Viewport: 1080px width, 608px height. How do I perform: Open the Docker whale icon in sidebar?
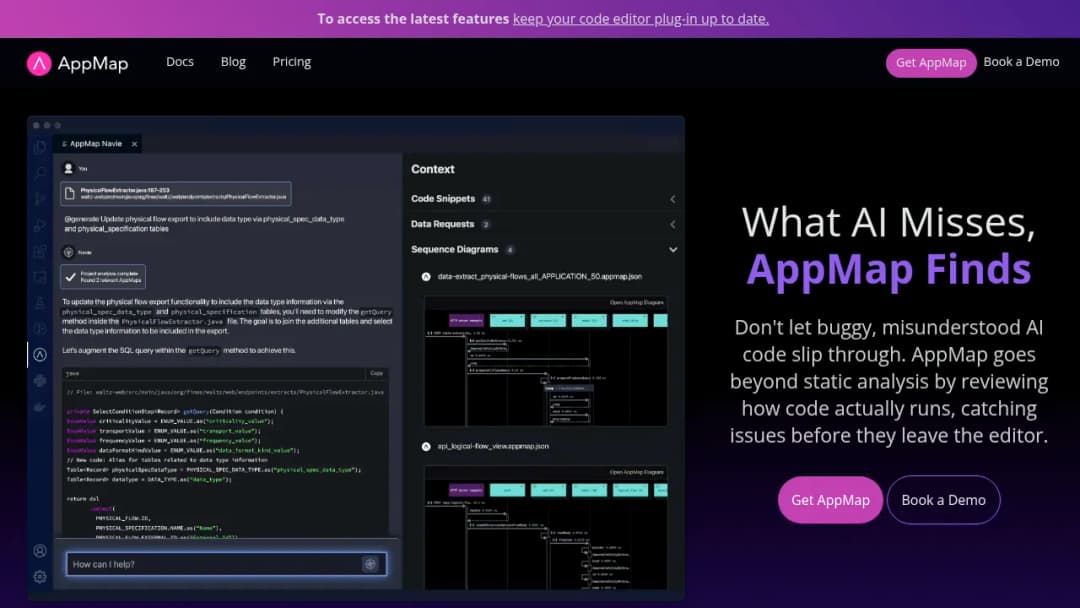click(x=40, y=407)
